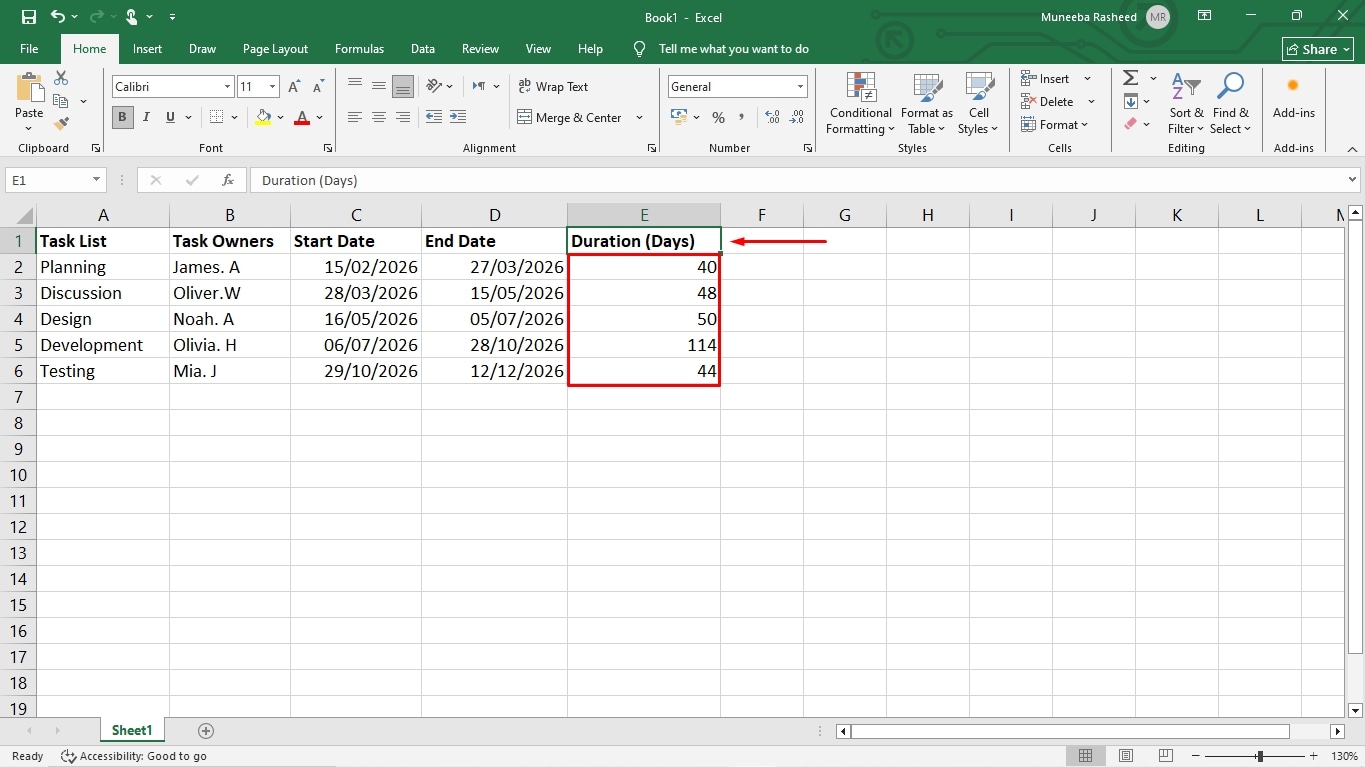This screenshot has height=767, width=1365.
Task: Click the Cut scissors icon
Action: pos(61,78)
